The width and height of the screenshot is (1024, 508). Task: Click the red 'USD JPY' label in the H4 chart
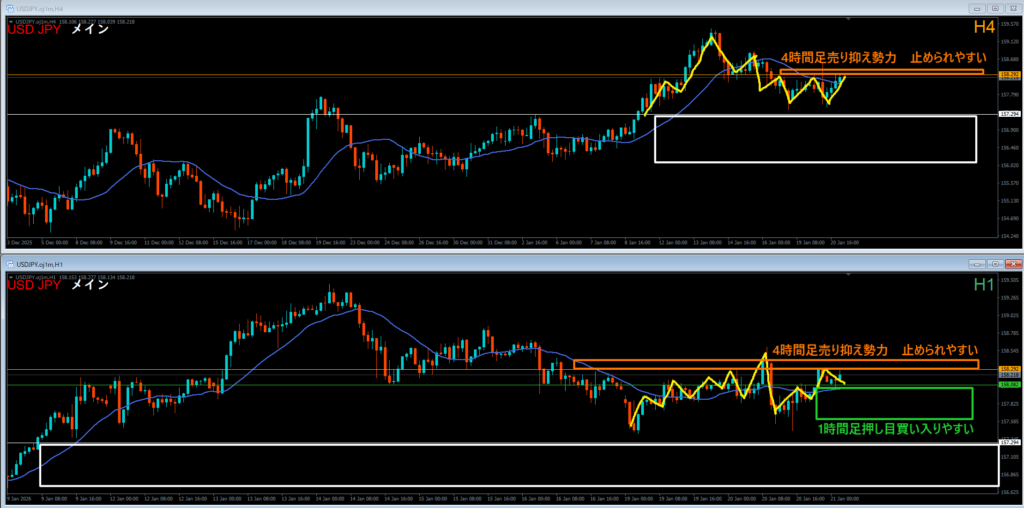coord(33,29)
